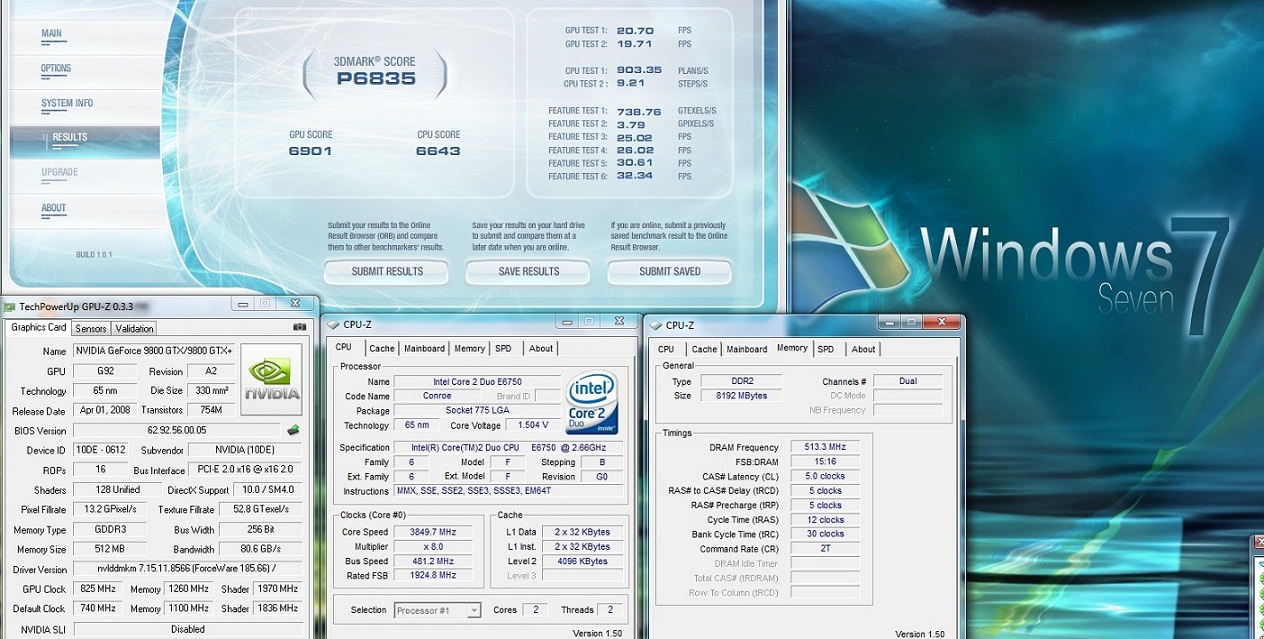Click the Driver Version field in GPU-Z
Screen dimensions: 1264x639
coord(187,569)
